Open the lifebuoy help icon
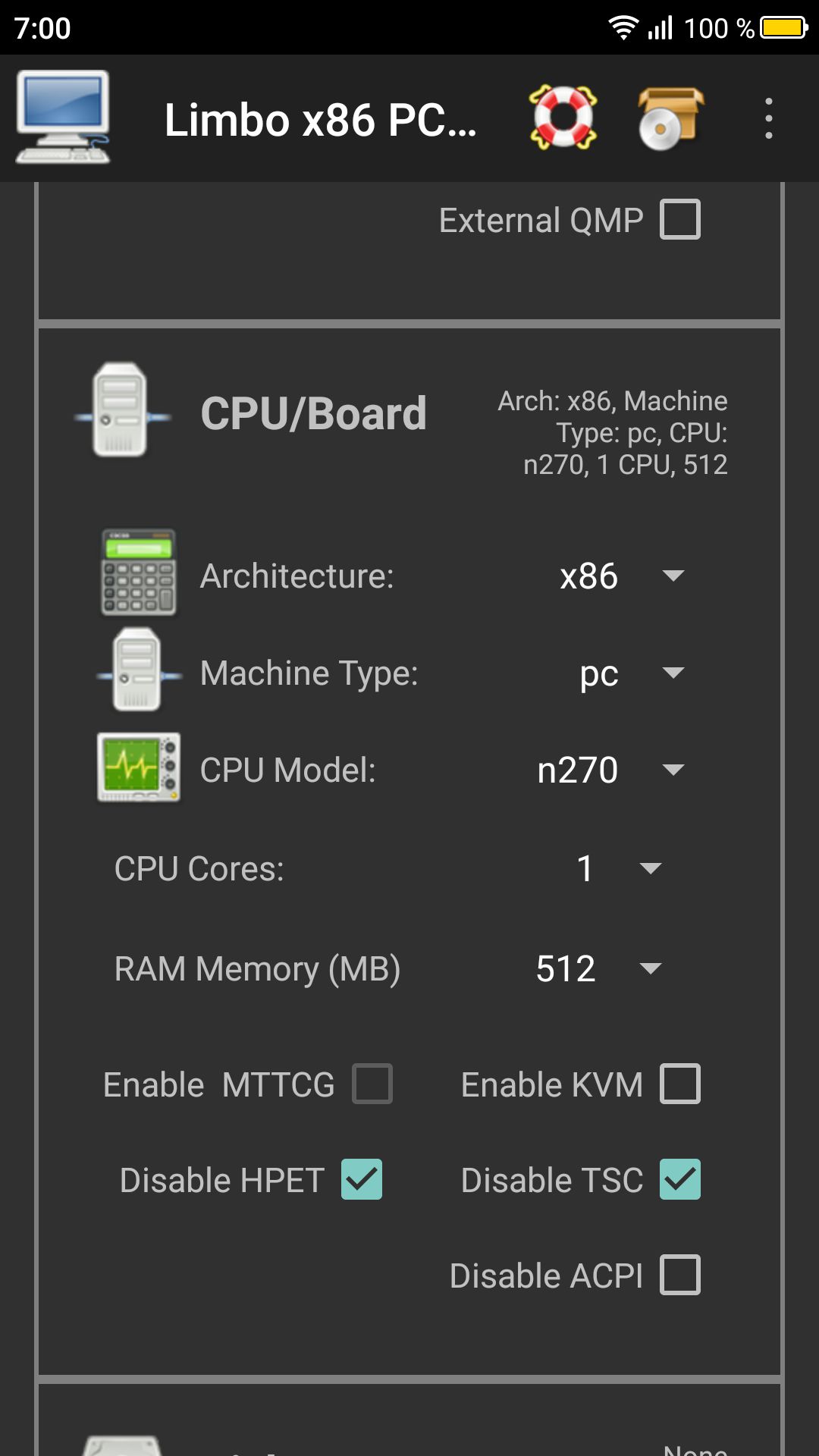This screenshot has height=1456, width=819. click(563, 118)
